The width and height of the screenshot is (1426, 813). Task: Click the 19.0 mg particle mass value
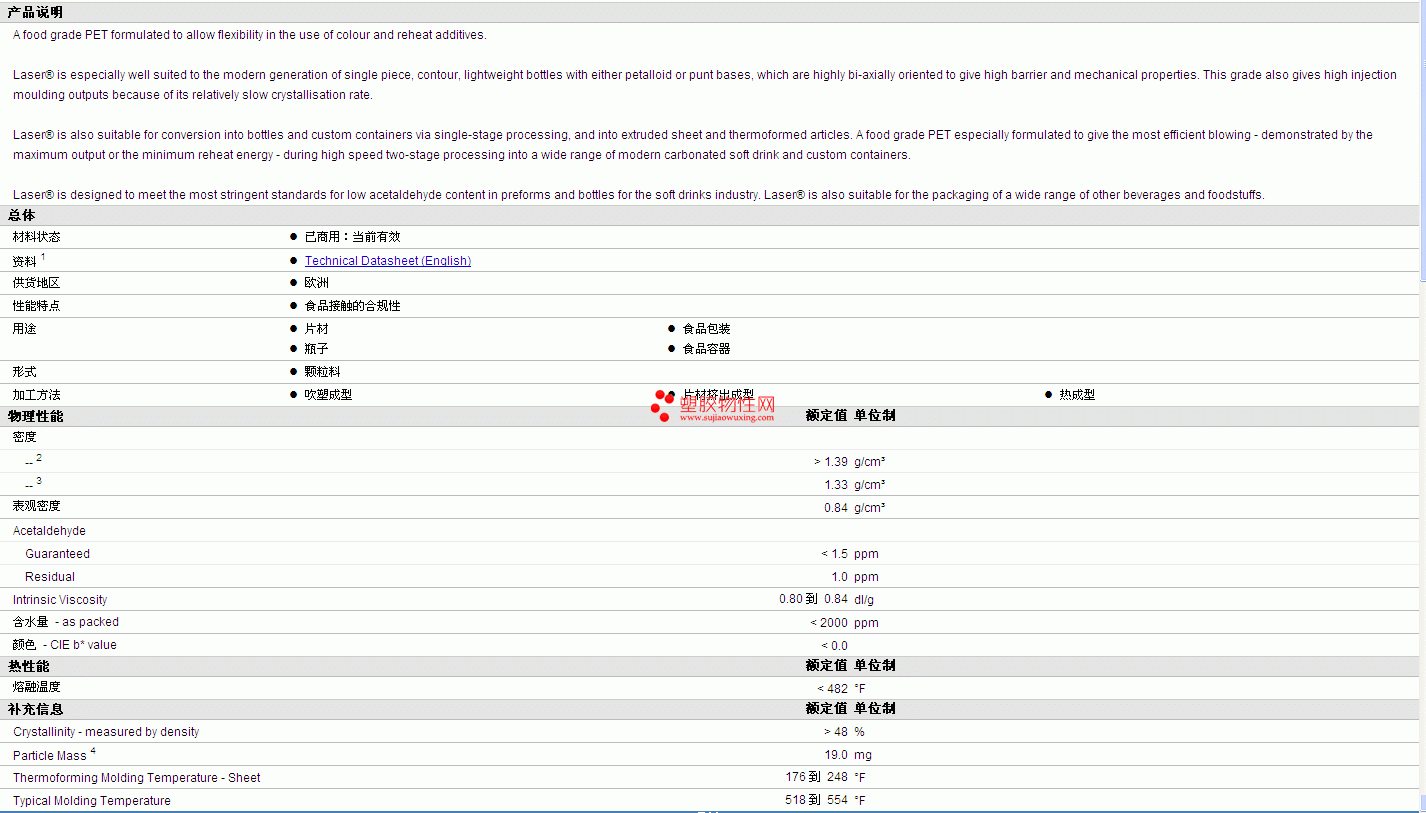(x=849, y=755)
